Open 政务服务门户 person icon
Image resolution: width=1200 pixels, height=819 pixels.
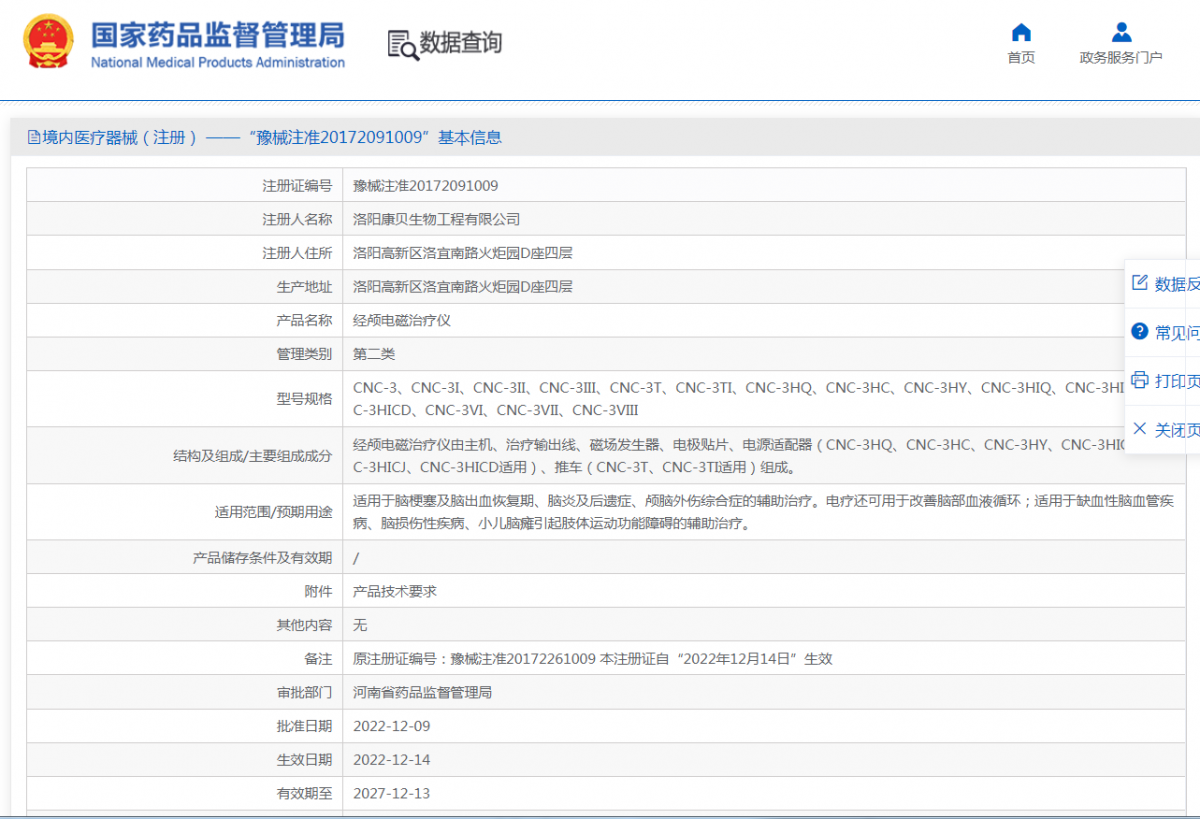(1121, 32)
